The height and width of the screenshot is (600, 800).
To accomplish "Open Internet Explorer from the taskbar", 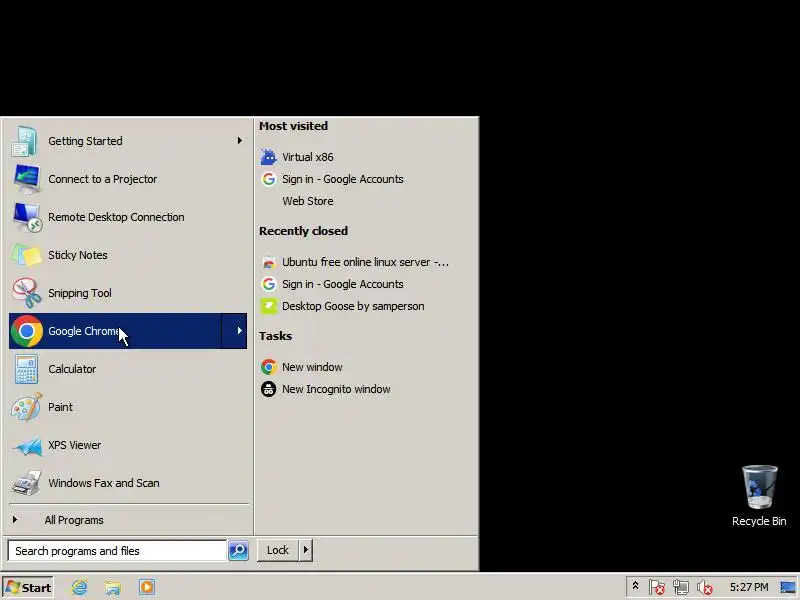I will 79,587.
